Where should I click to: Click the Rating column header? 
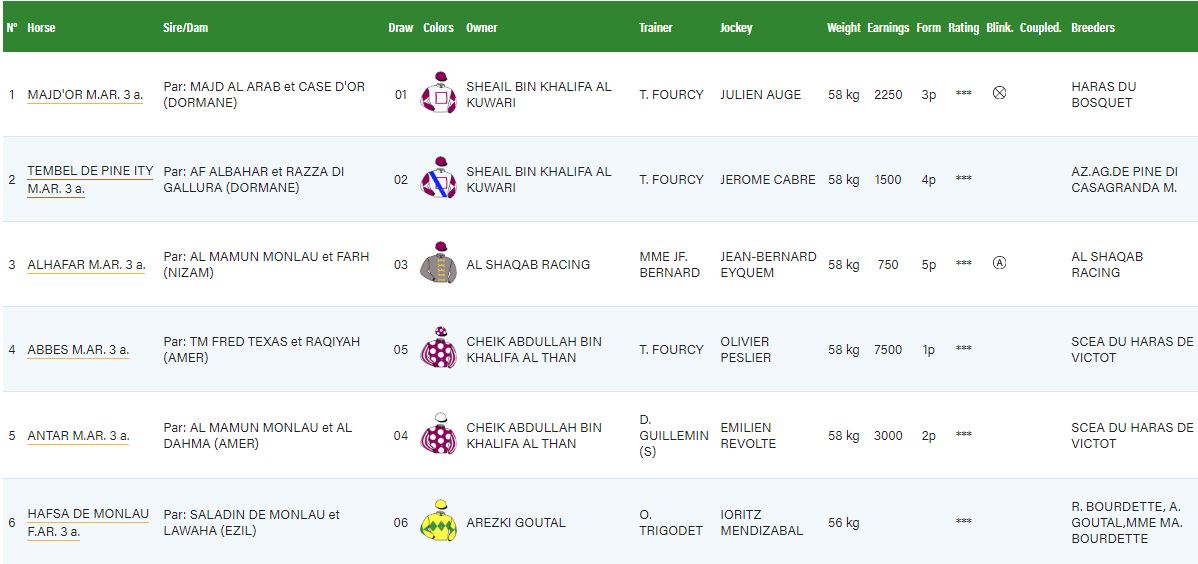(963, 28)
